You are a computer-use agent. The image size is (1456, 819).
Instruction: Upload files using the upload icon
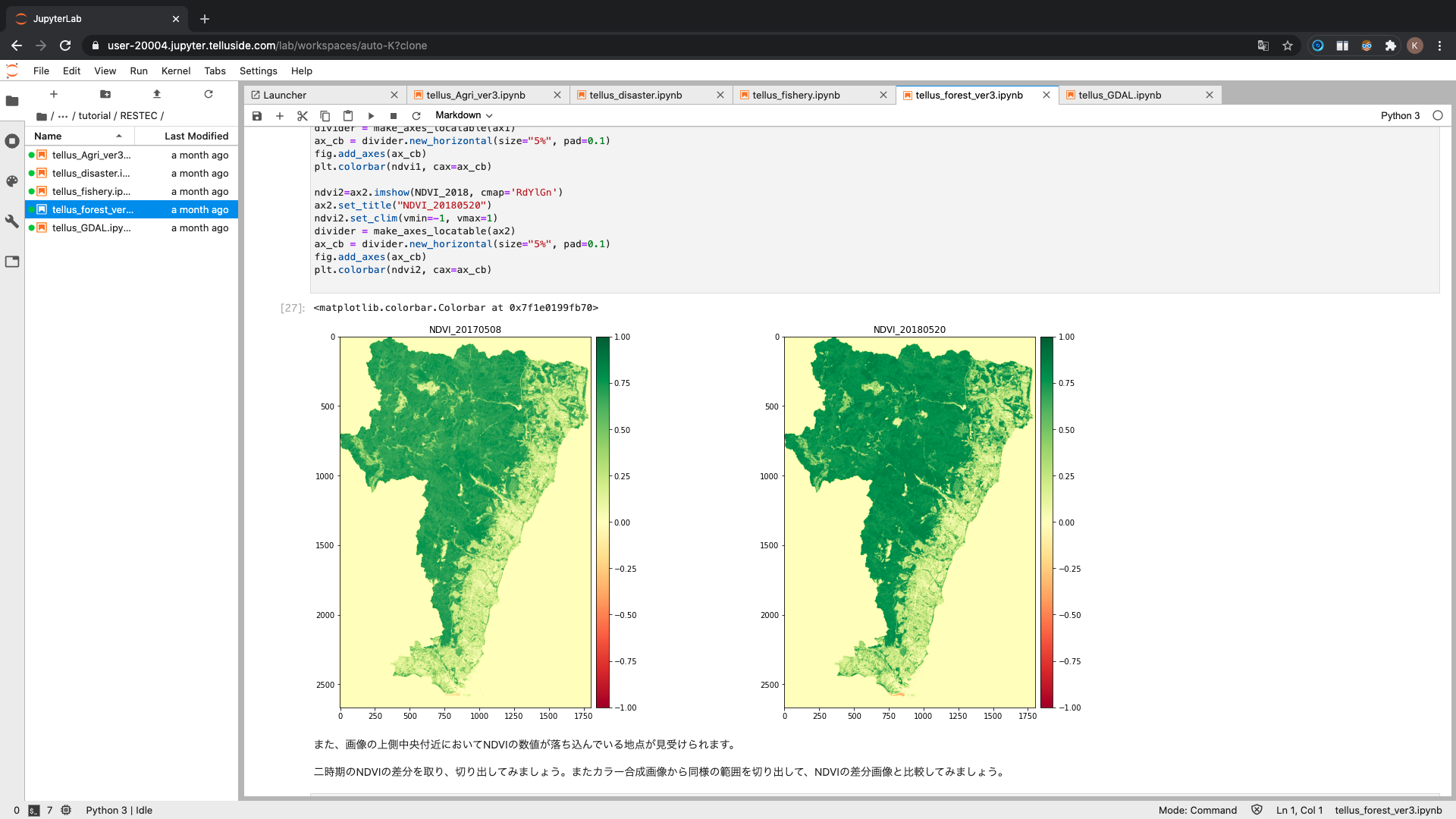pos(157,94)
